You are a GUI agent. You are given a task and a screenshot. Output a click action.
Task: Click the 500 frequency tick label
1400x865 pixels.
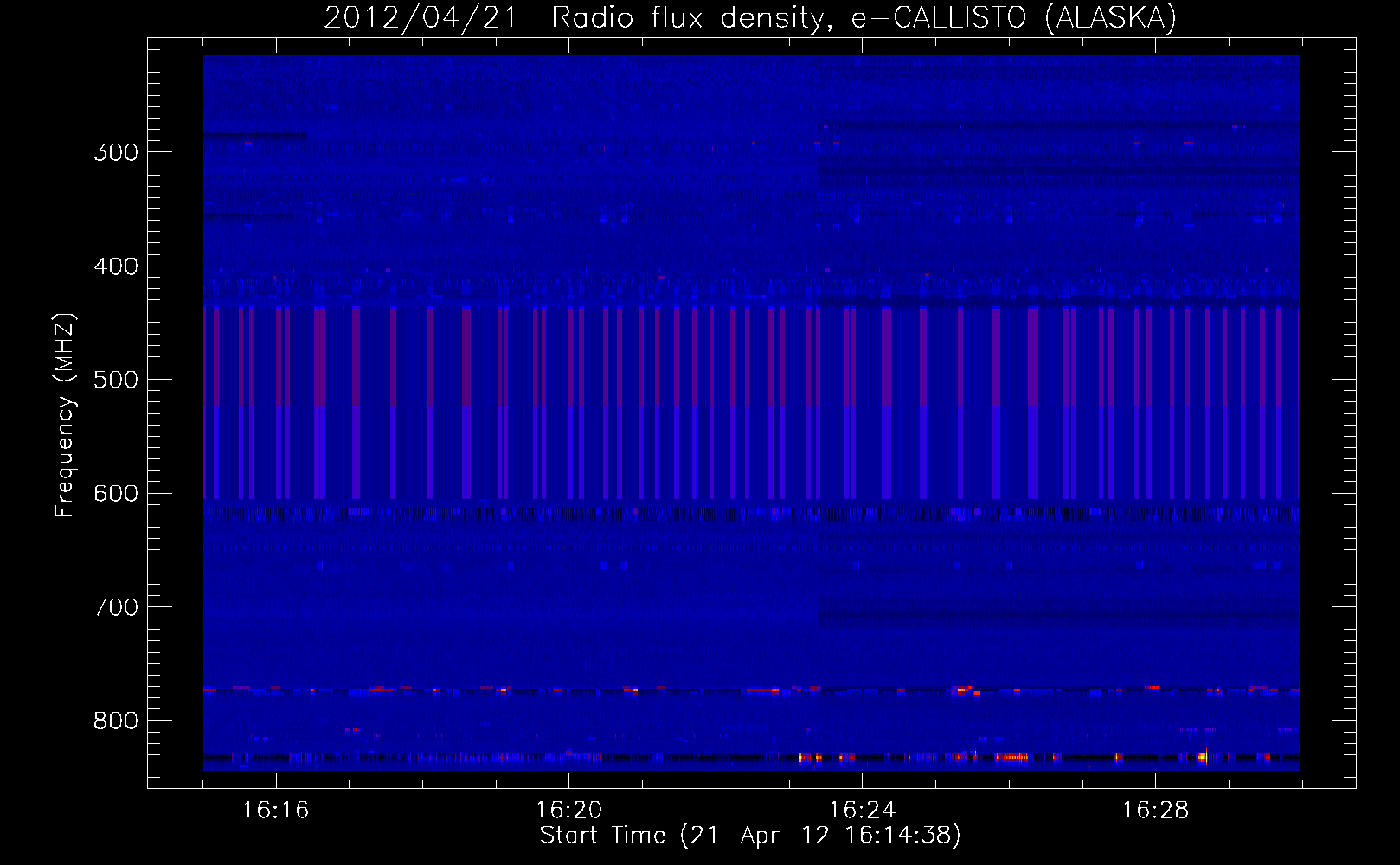[116, 380]
